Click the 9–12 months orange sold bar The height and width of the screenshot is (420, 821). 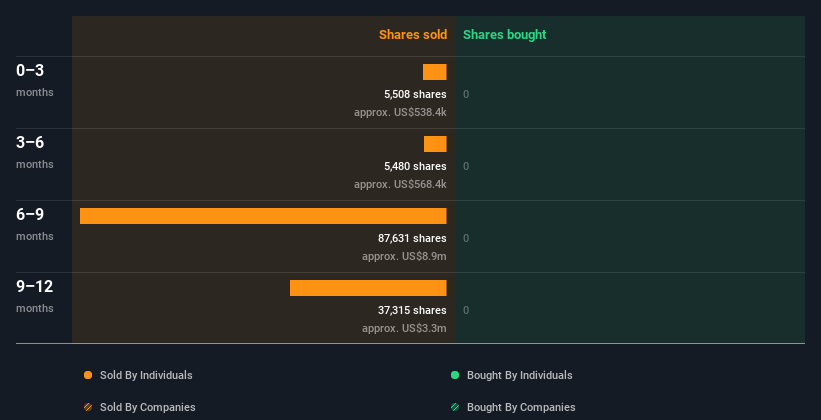point(368,288)
